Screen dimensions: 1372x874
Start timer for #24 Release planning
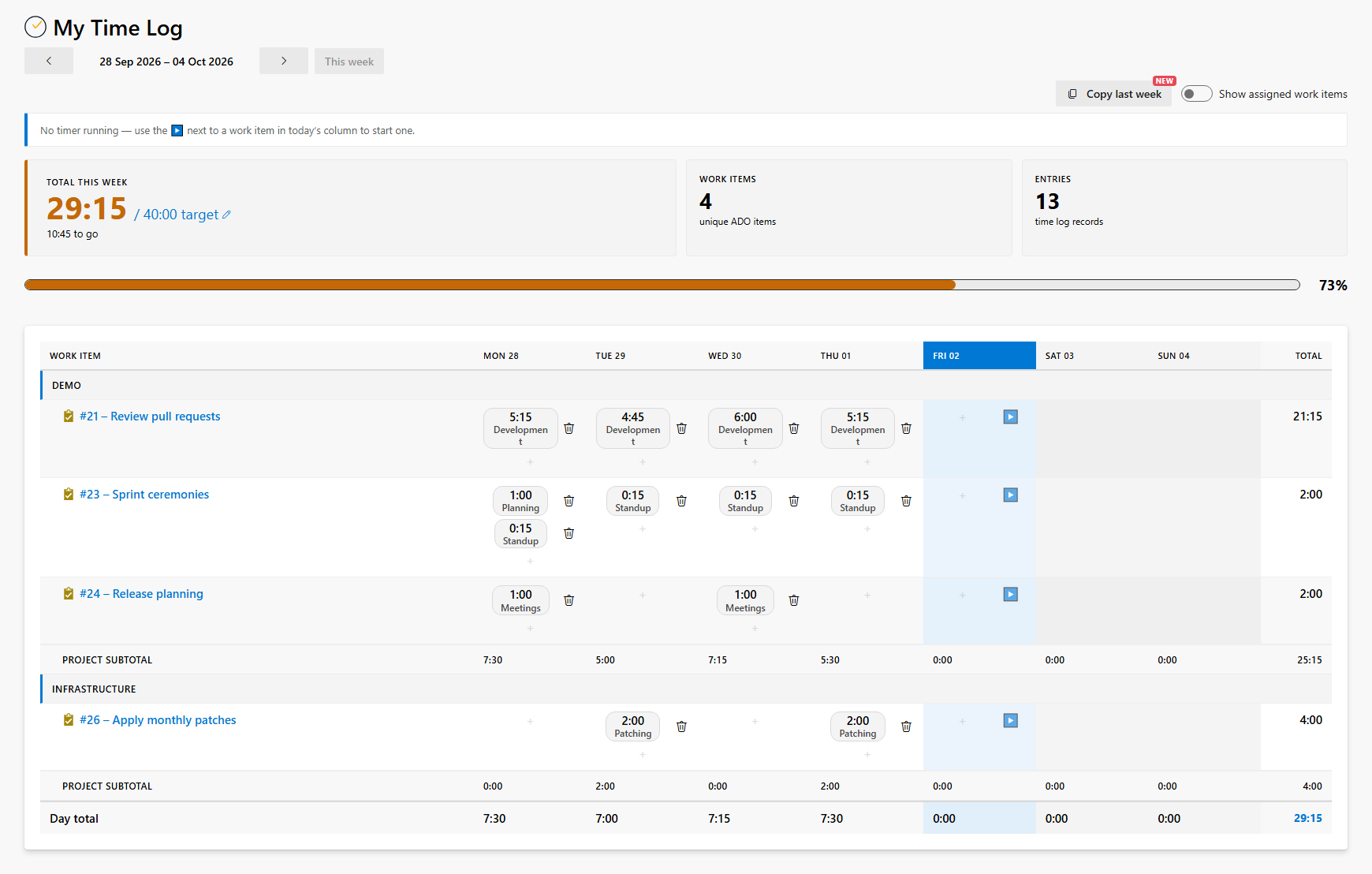click(x=1010, y=594)
